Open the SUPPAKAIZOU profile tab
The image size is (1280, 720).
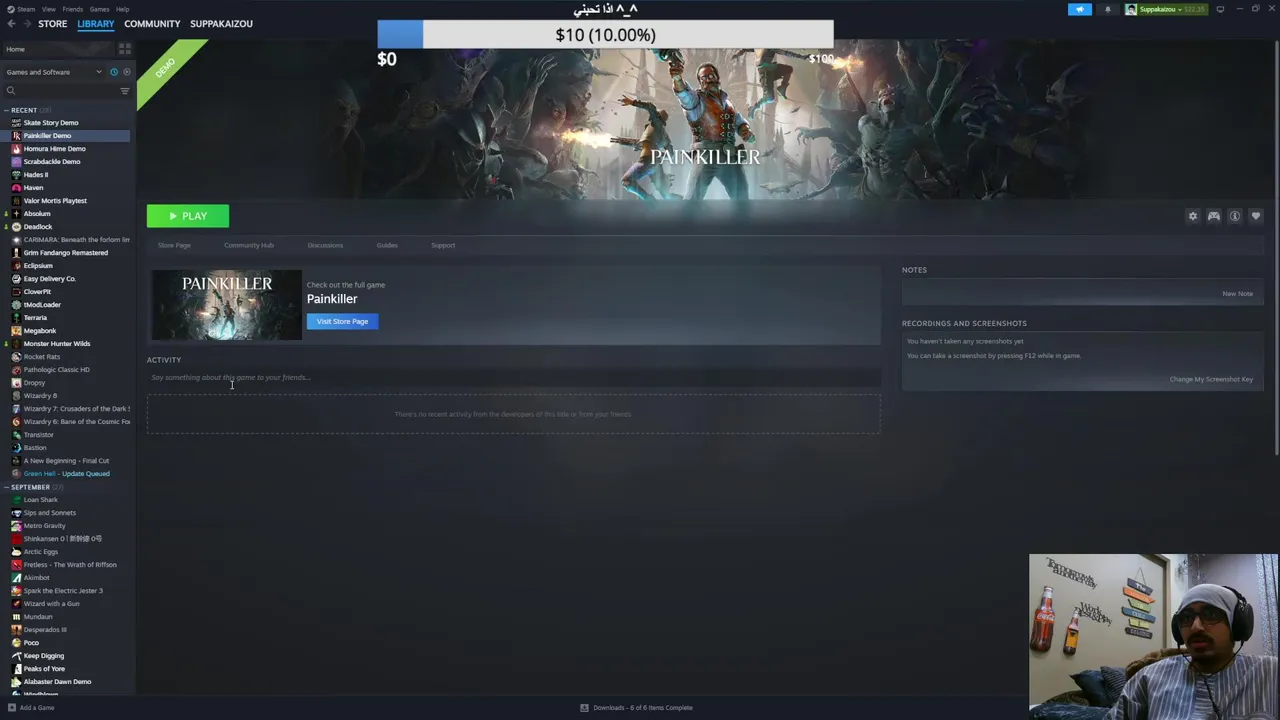(221, 24)
